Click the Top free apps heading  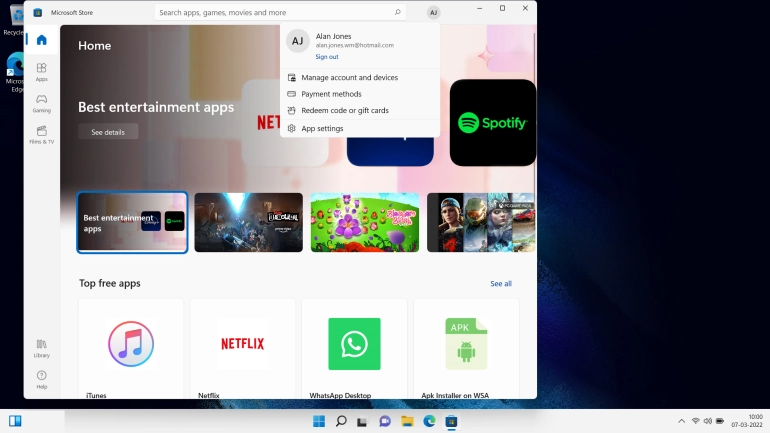[x=110, y=283]
